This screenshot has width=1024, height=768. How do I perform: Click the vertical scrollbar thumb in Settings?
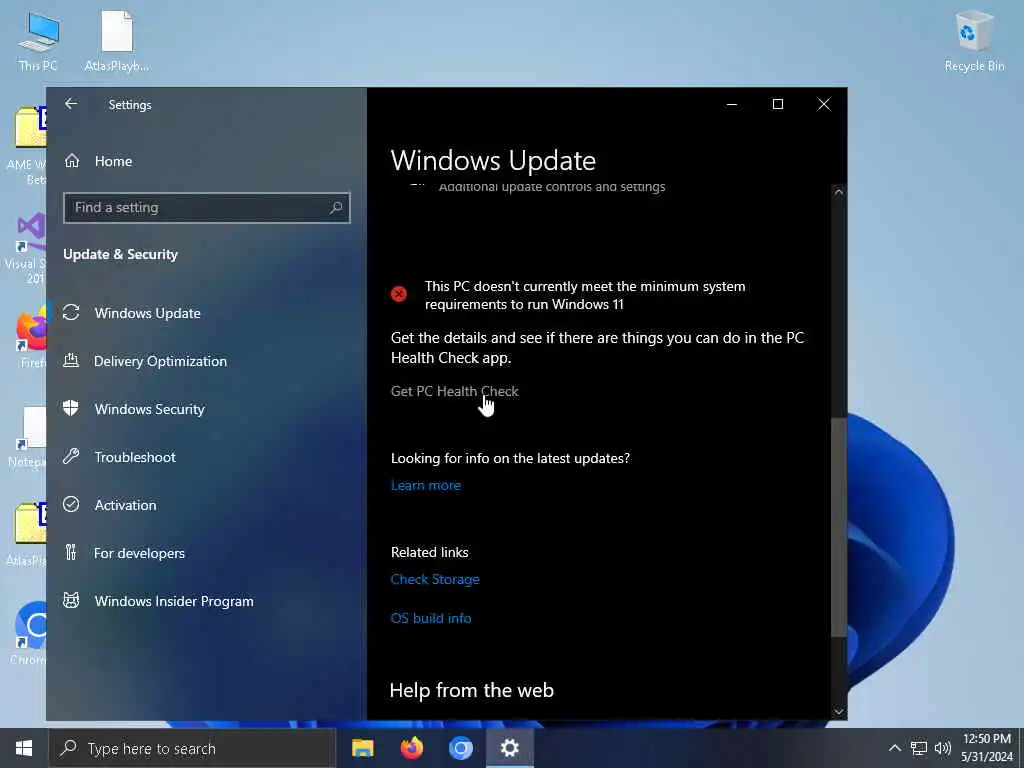[x=839, y=527]
